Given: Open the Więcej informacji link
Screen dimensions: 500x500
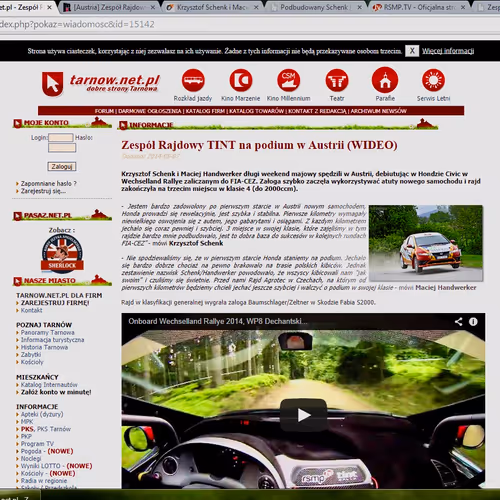Looking at the screenshot, I should pos(448,51).
